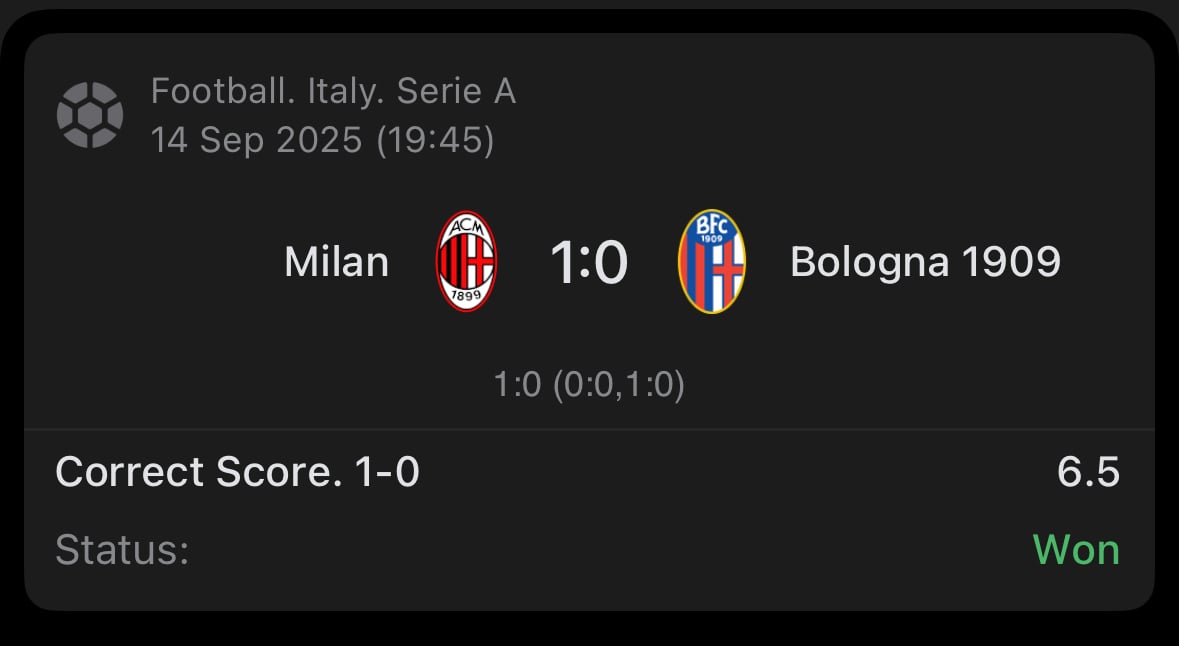Click the green "Won" status
Viewport: 1179px width, 646px height.
[x=1076, y=550]
